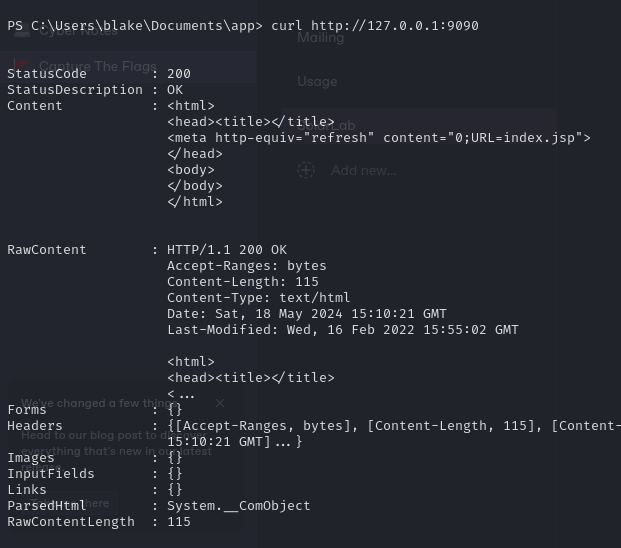The image size is (621, 548).
Task: Open the Capture The Flags sidebar entry
Action: [98, 67]
